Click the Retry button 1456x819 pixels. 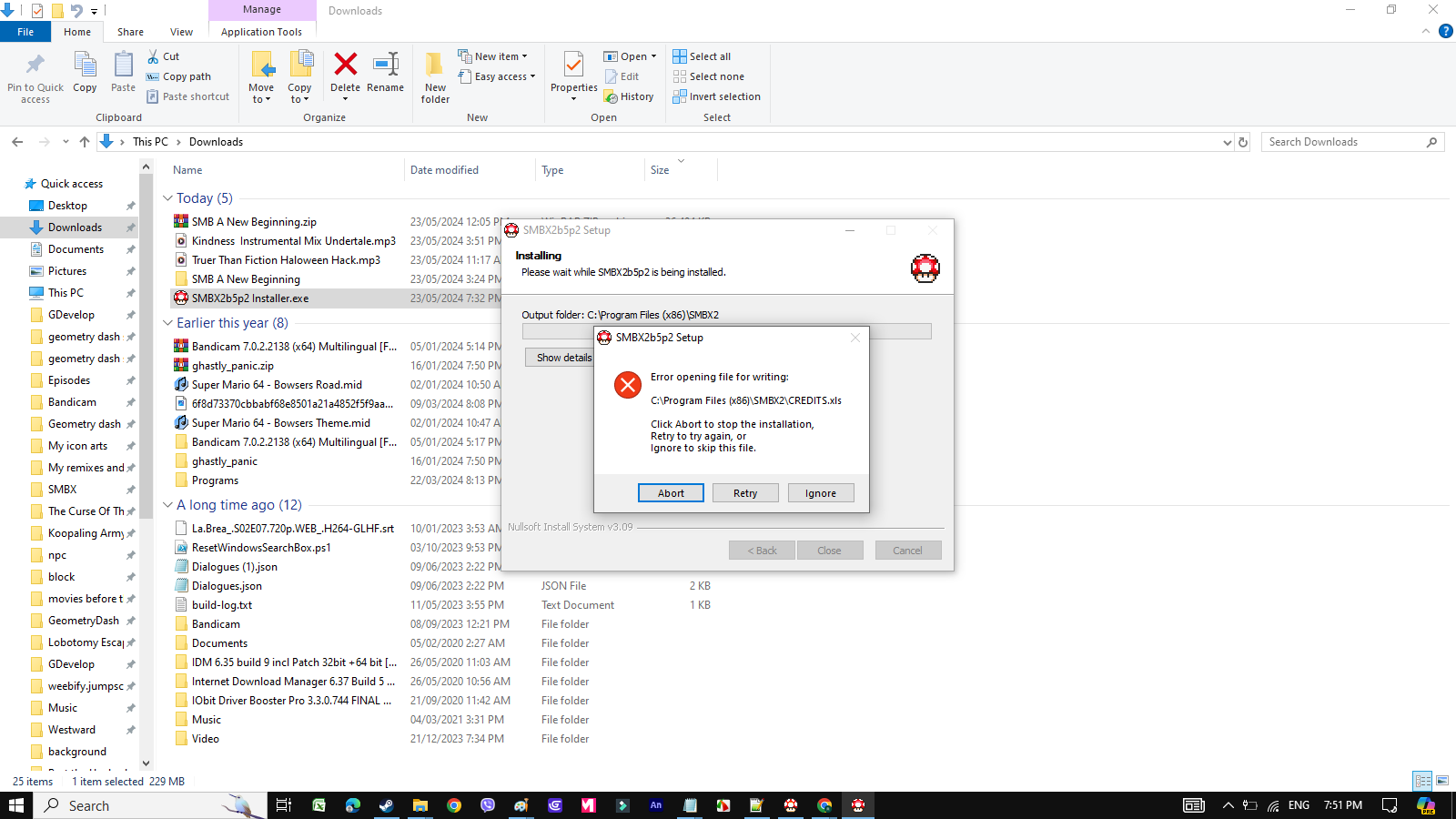pos(745,492)
